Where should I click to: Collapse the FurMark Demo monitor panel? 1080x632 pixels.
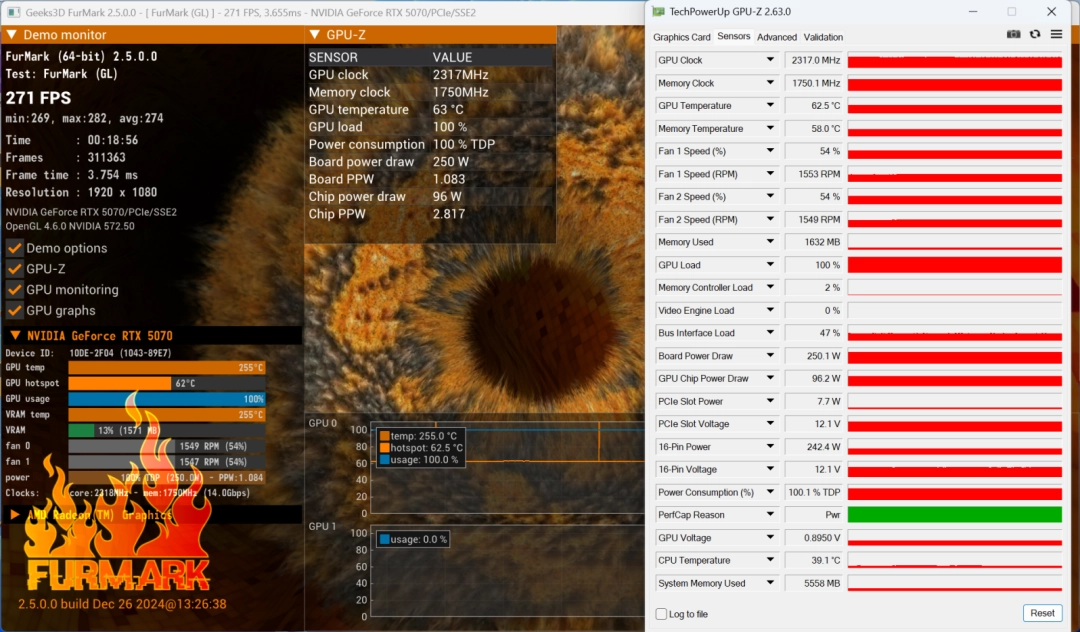10,34
